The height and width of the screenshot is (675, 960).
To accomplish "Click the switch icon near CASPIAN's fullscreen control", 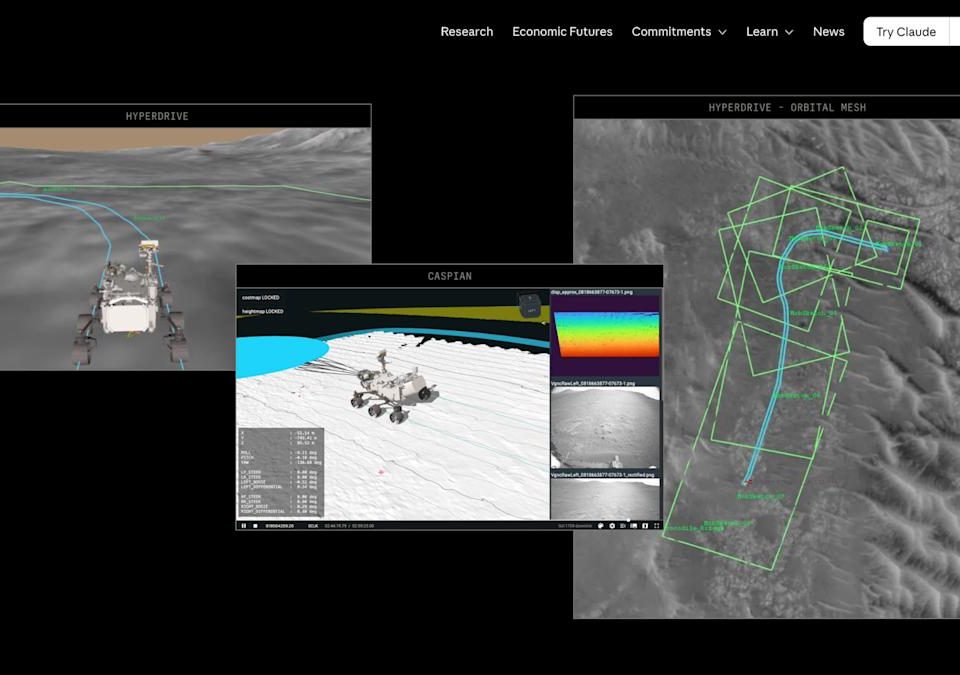I will pyautogui.click(x=645, y=525).
